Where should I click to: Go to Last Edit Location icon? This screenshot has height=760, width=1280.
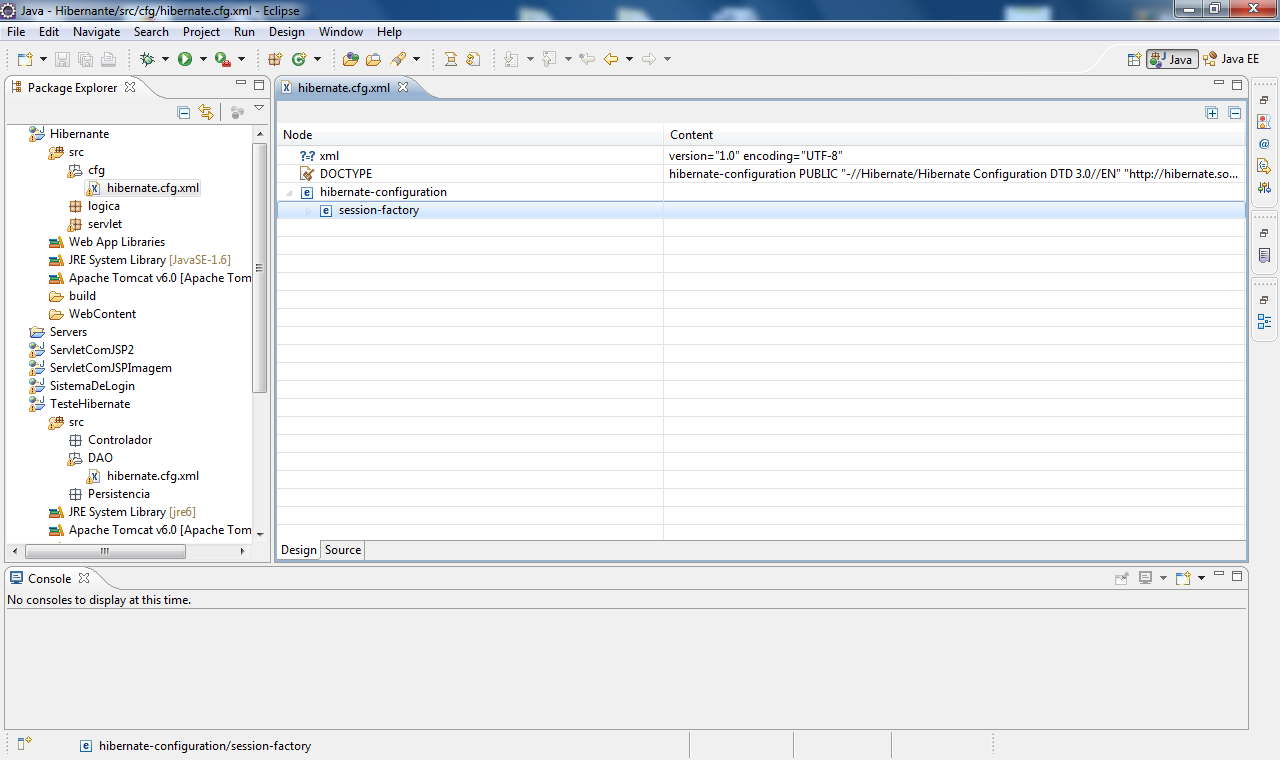point(587,59)
